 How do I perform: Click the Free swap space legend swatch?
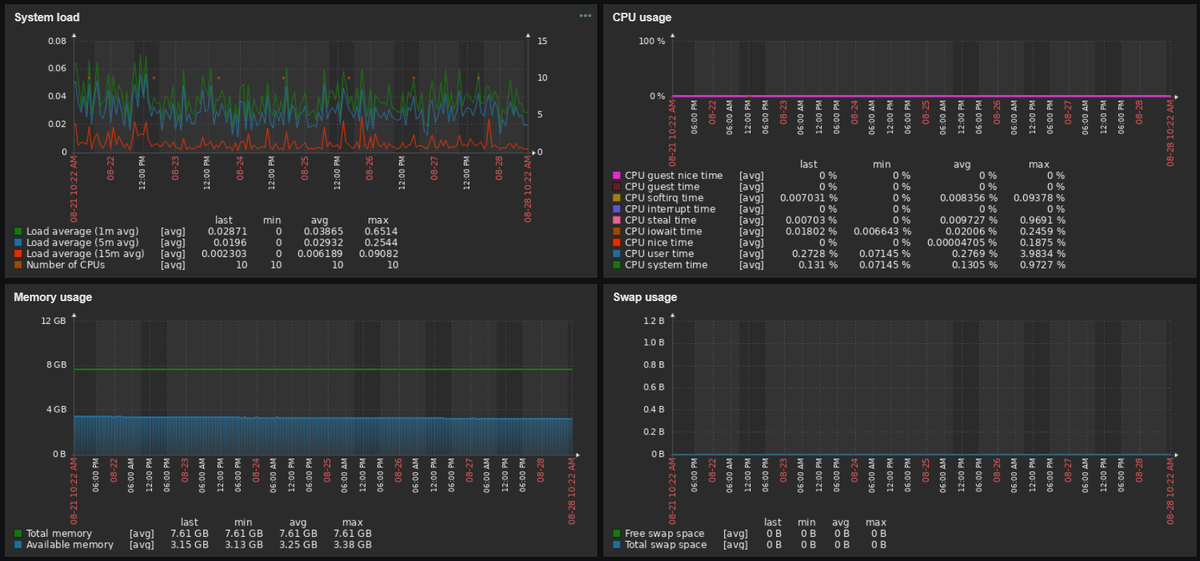[616, 534]
